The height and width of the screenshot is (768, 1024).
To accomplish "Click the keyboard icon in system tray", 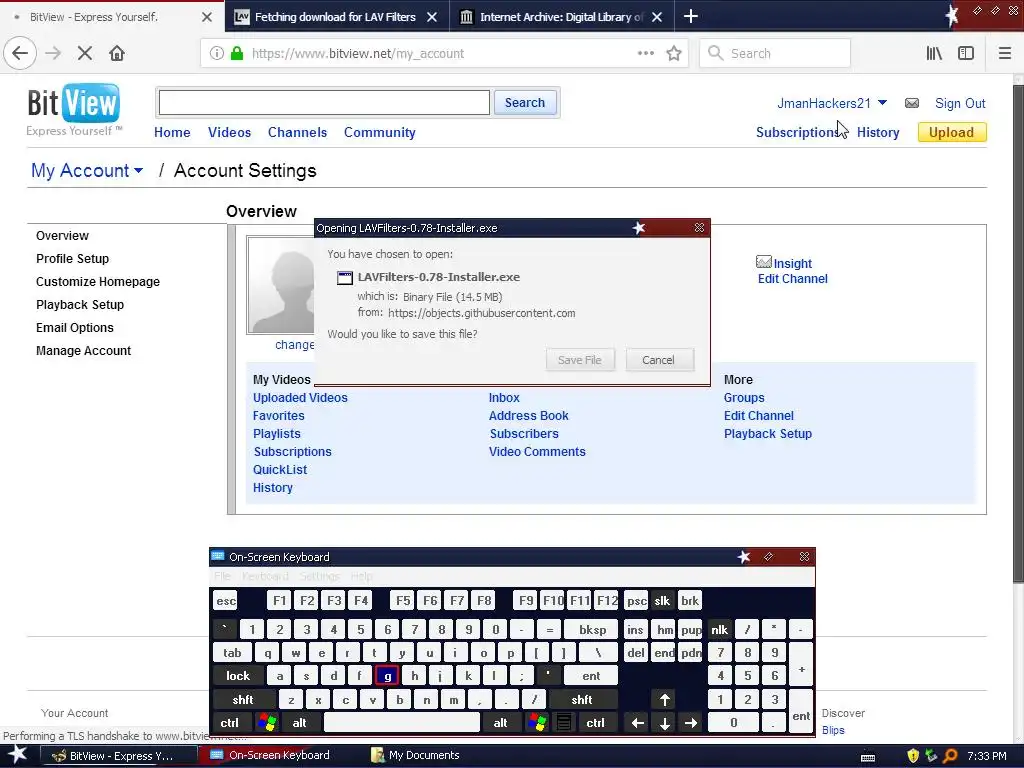I will (868, 757).
